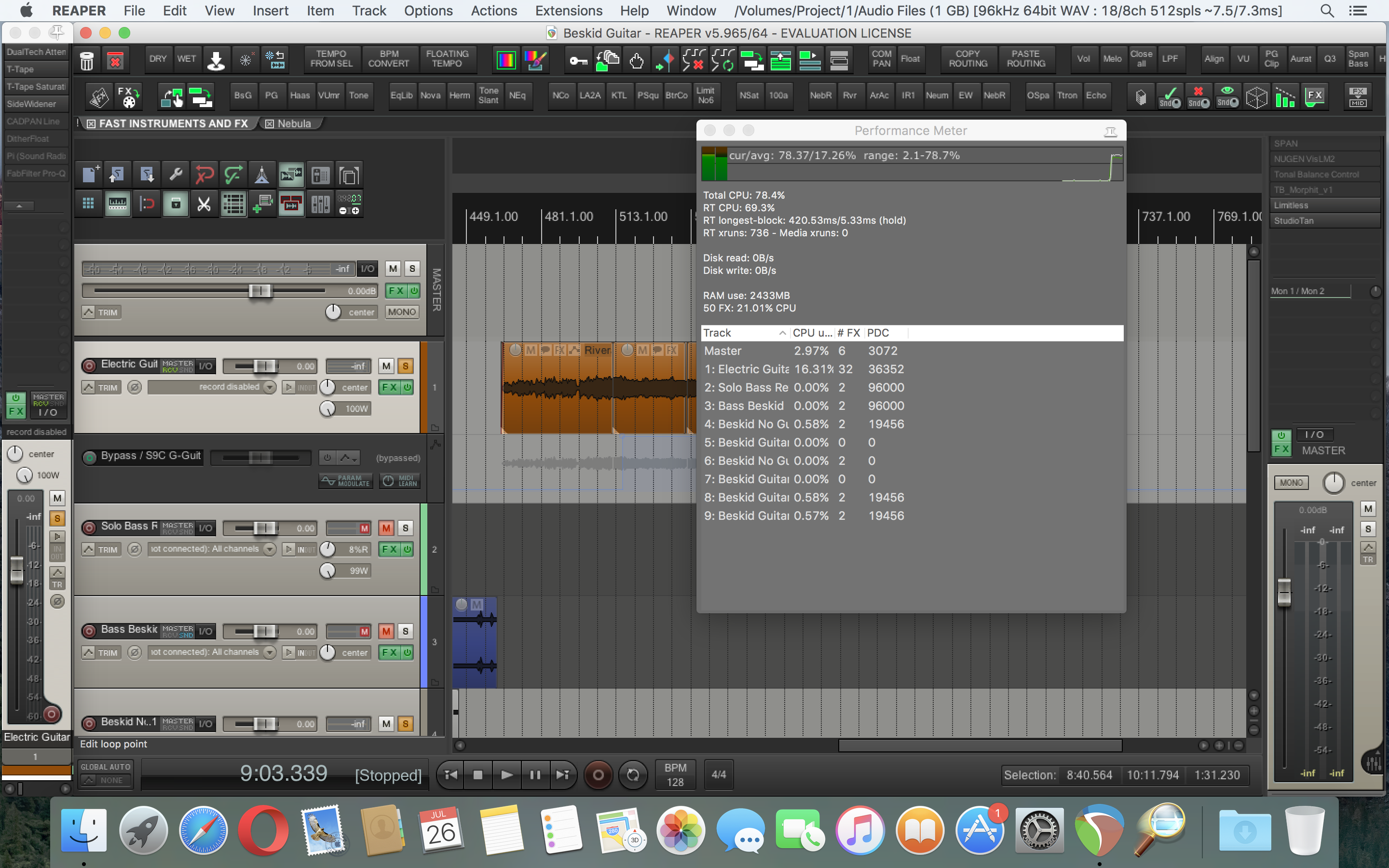Toggle Master MONO button in track panel
Screen dimensions: 1389x868
pyautogui.click(x=402, y=312)
